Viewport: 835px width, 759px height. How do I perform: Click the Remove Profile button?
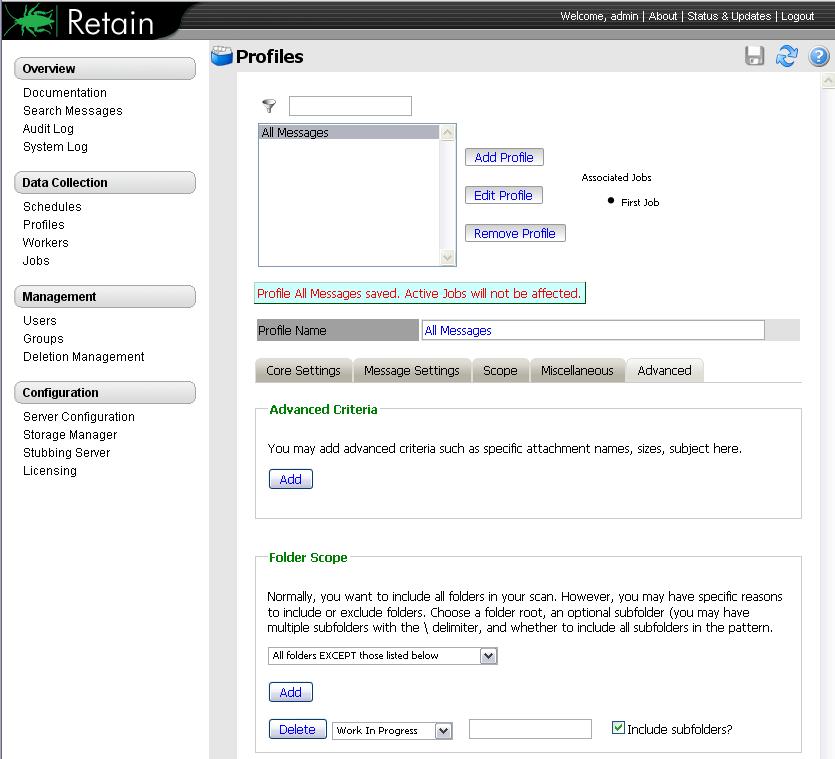(514, 233)
